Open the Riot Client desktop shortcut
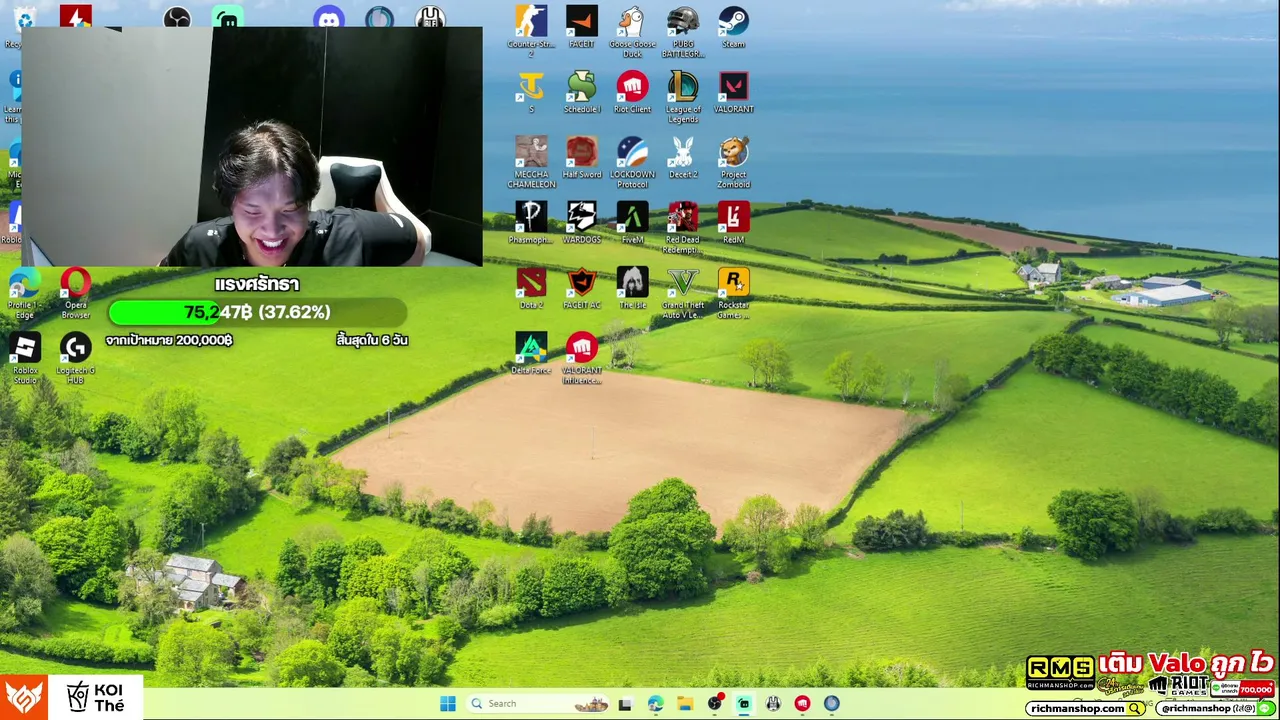This screenshot has height=720, width=1280. [x=632, y=91]
